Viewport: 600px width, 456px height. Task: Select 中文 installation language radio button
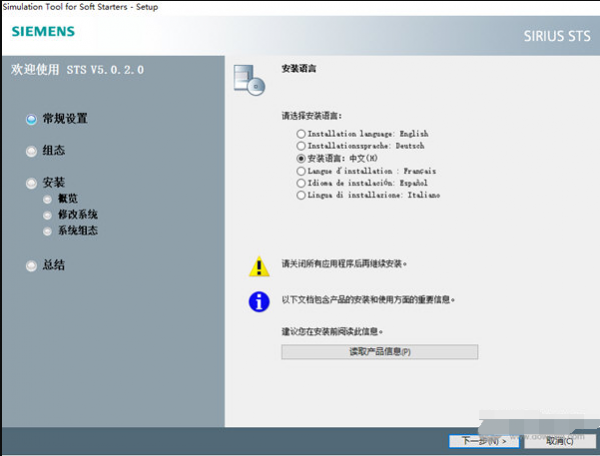(301, 158)
